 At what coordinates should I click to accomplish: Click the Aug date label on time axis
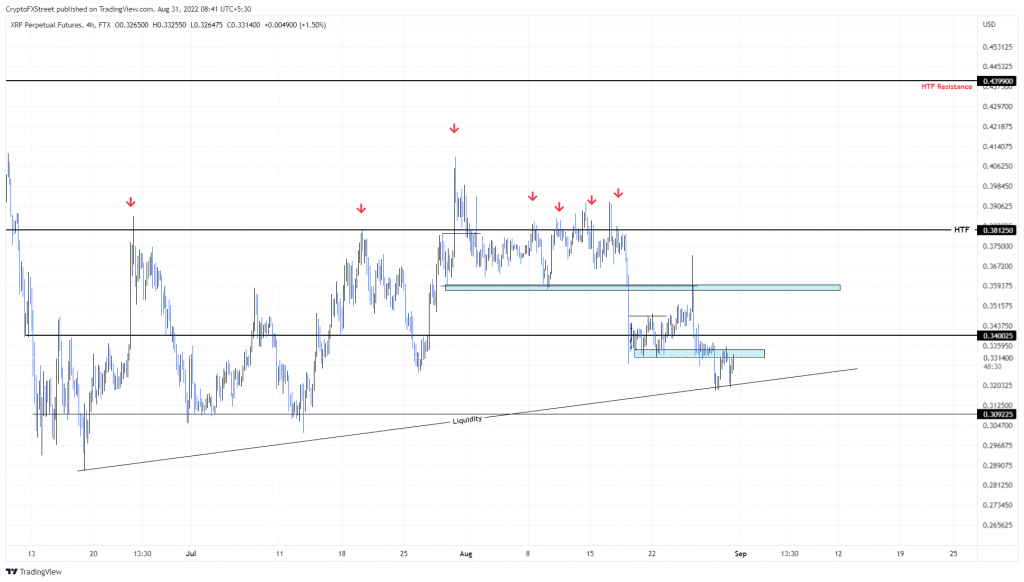[466, 552]
